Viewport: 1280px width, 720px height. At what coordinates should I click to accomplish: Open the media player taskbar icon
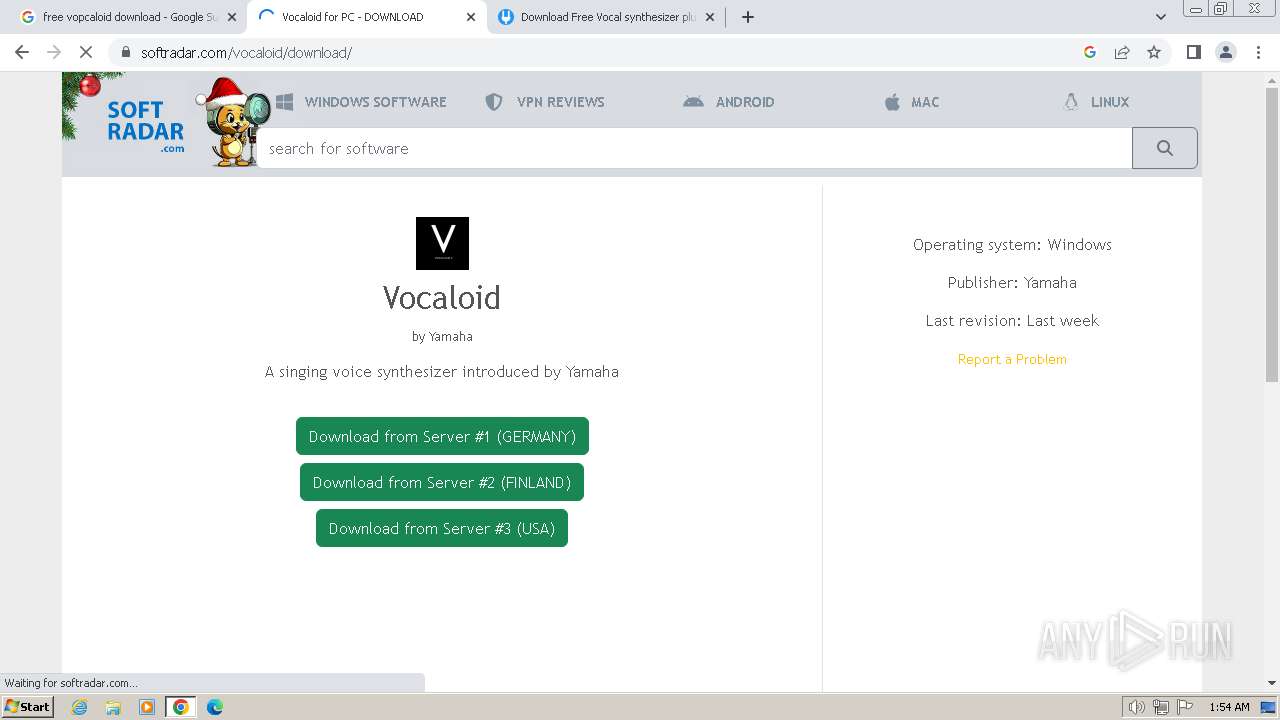pos(147,707)
